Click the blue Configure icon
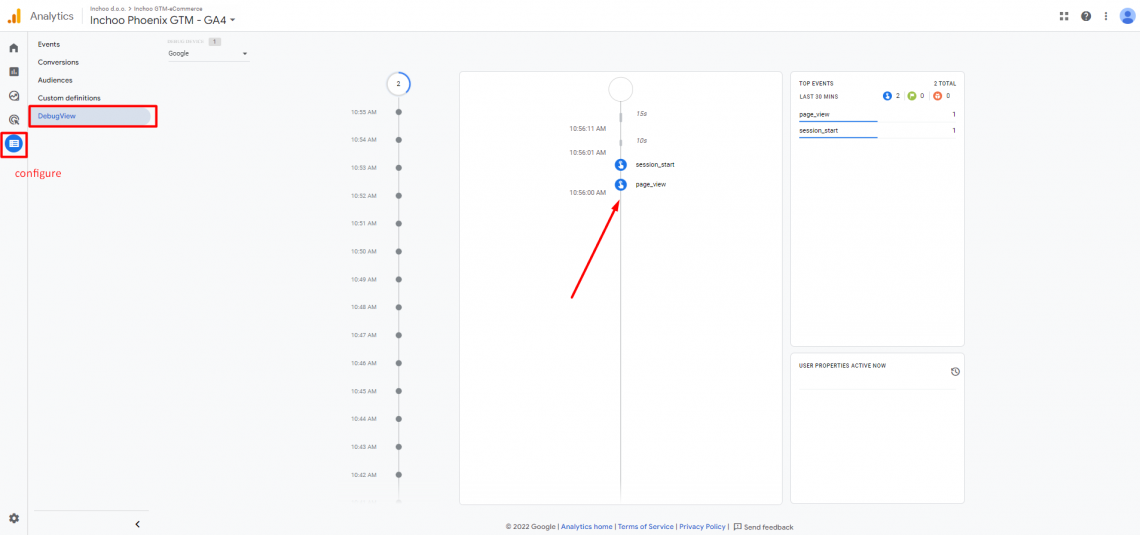The height and width of the screenshot is (535, 1140). (x=14, y=144)
